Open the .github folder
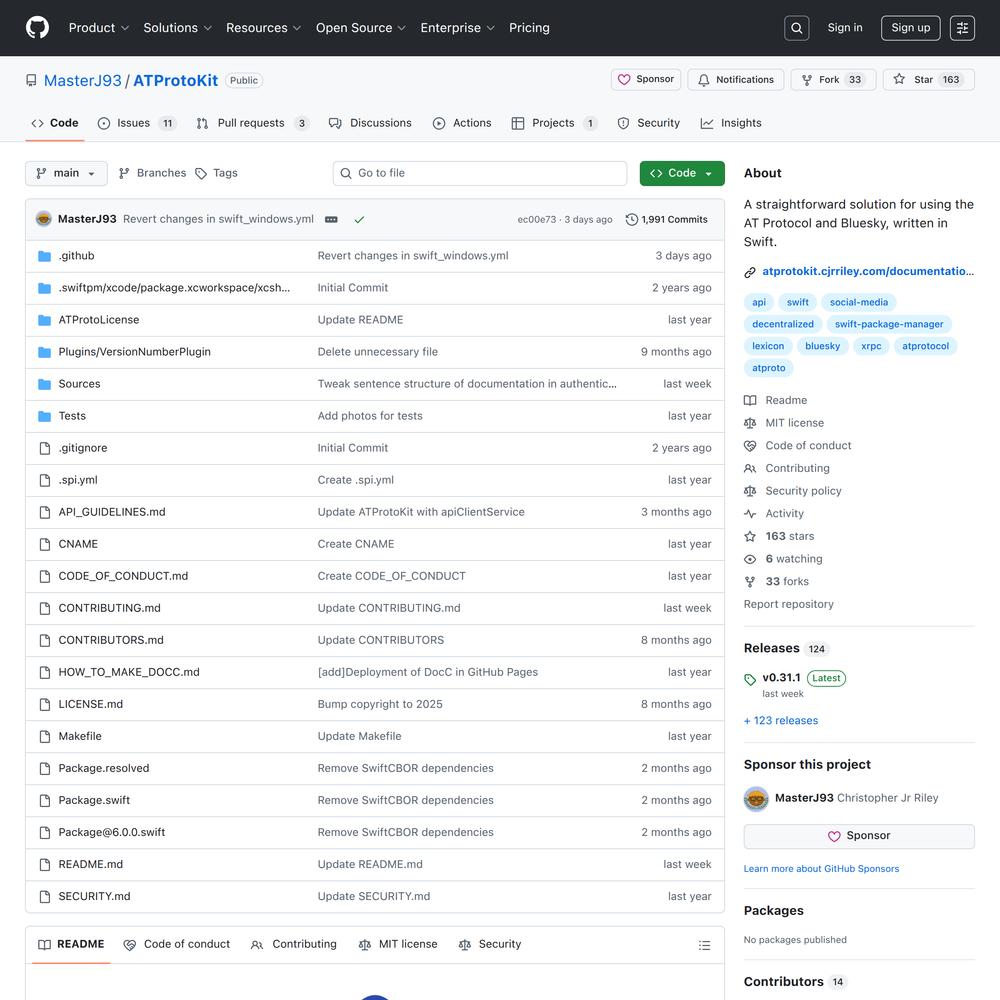This screenshot has height=1000, width=1000. tap(77, 256)
